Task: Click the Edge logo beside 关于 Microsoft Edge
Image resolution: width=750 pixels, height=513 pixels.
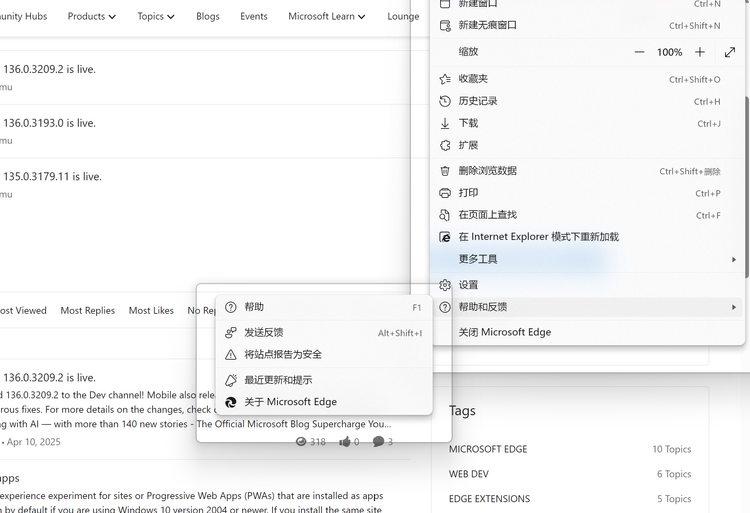Action: tap(231, 402)
